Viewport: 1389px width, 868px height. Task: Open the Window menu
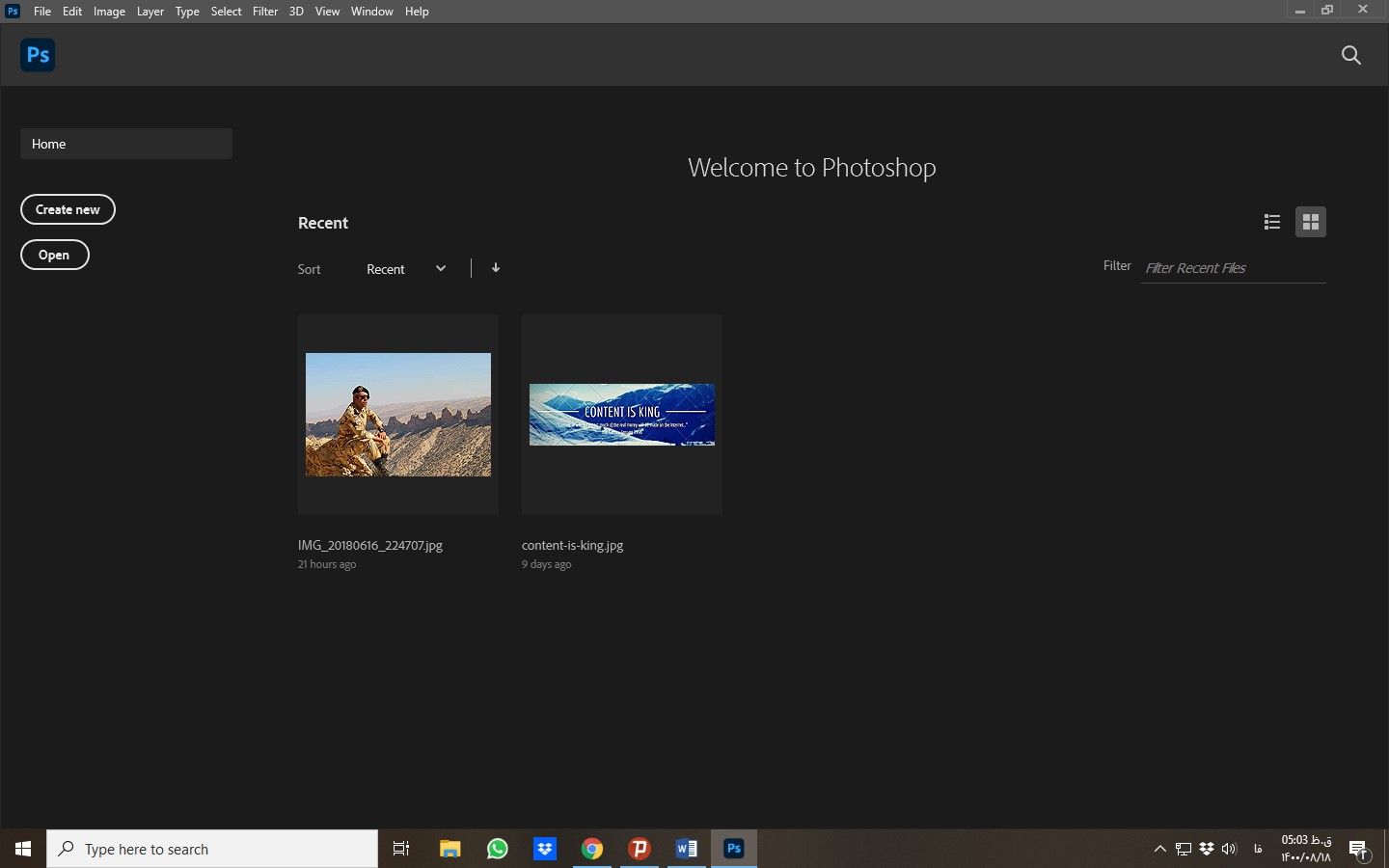[x=371, y=12]
